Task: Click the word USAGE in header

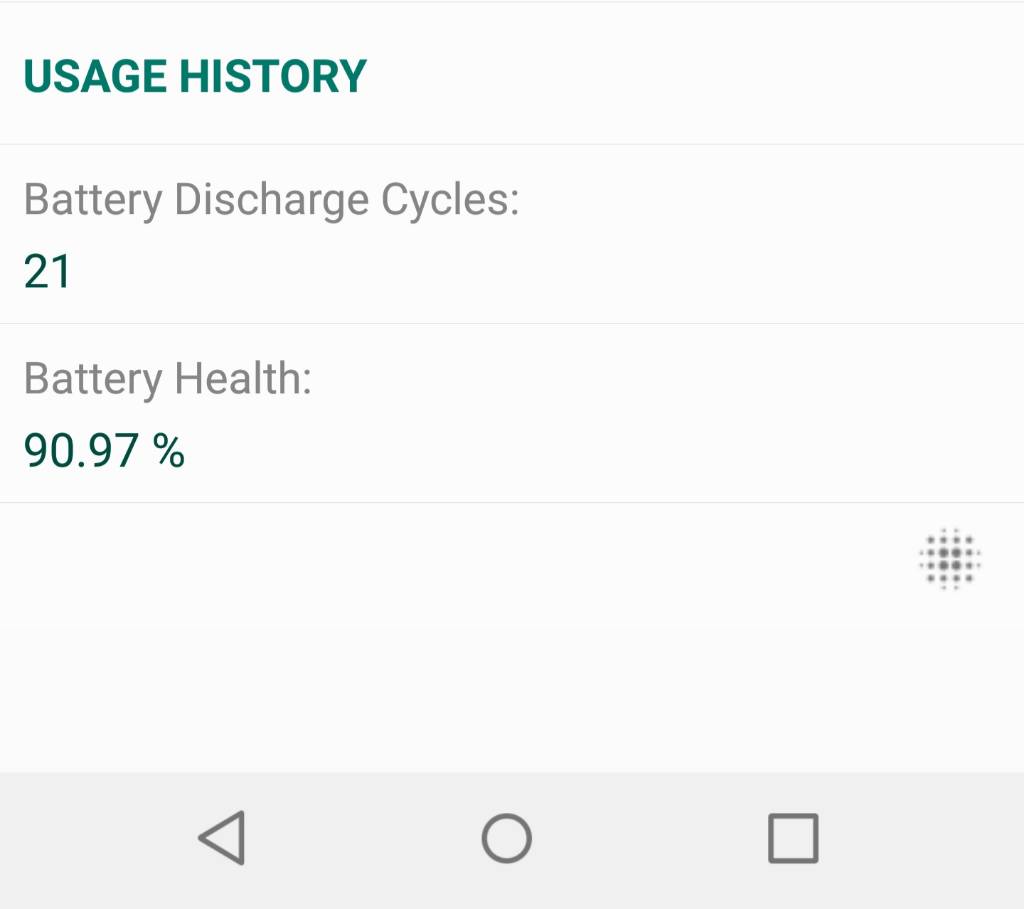Action: (x=95, y=76)
